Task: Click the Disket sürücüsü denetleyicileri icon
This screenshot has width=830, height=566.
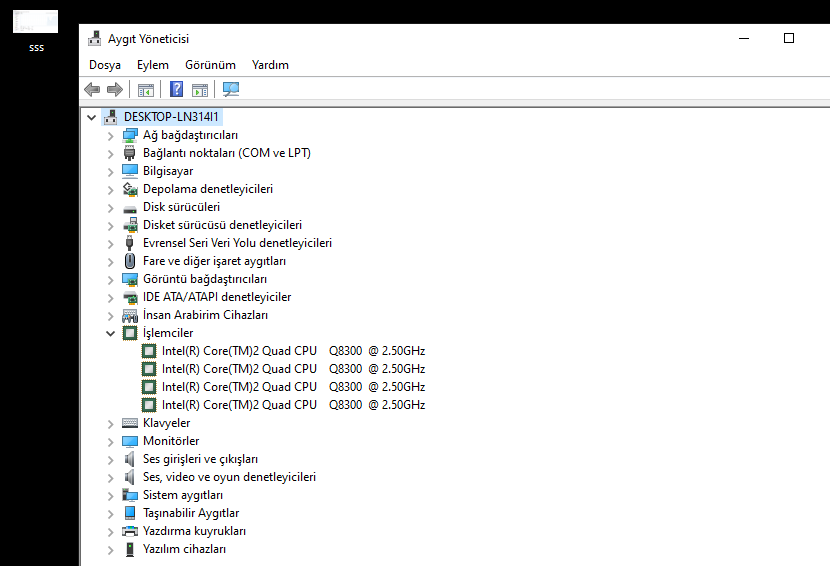Action: click(130, 225)
